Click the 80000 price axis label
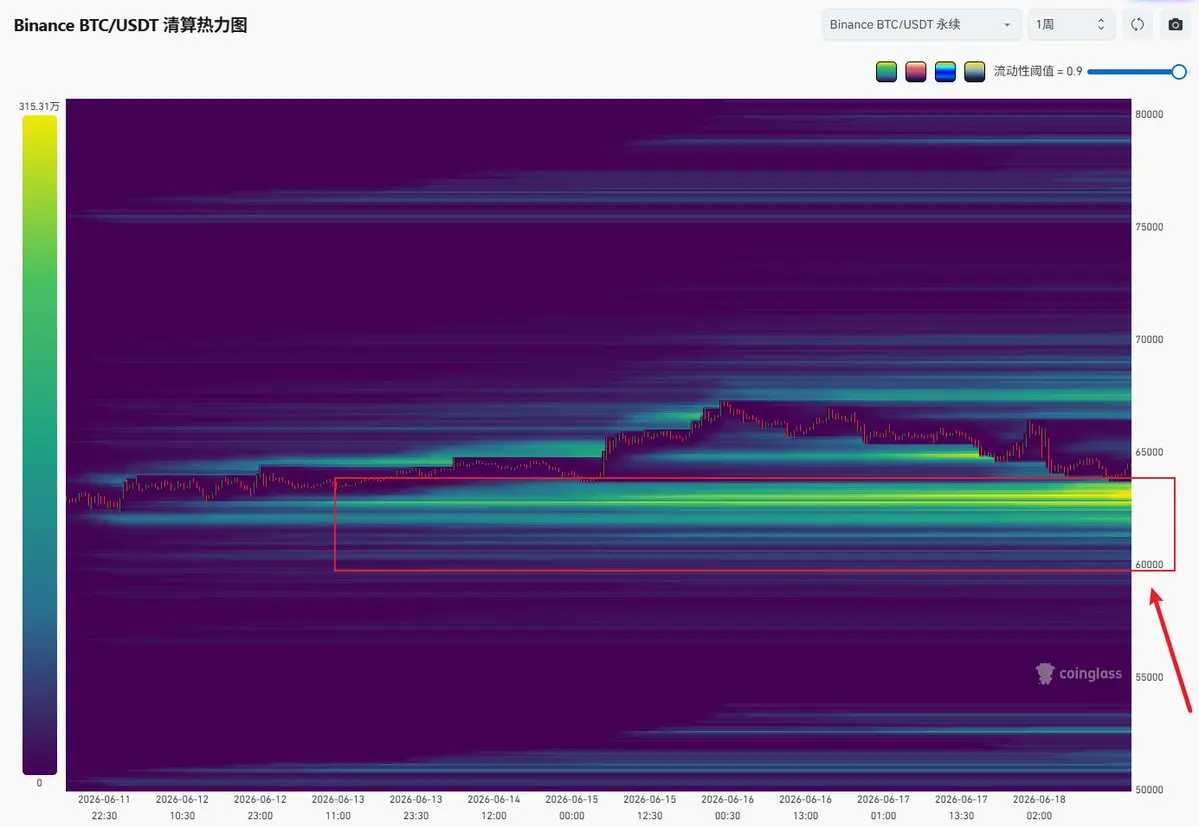The width and height of the screenshot is (1199, 827). click(1149, 115)
